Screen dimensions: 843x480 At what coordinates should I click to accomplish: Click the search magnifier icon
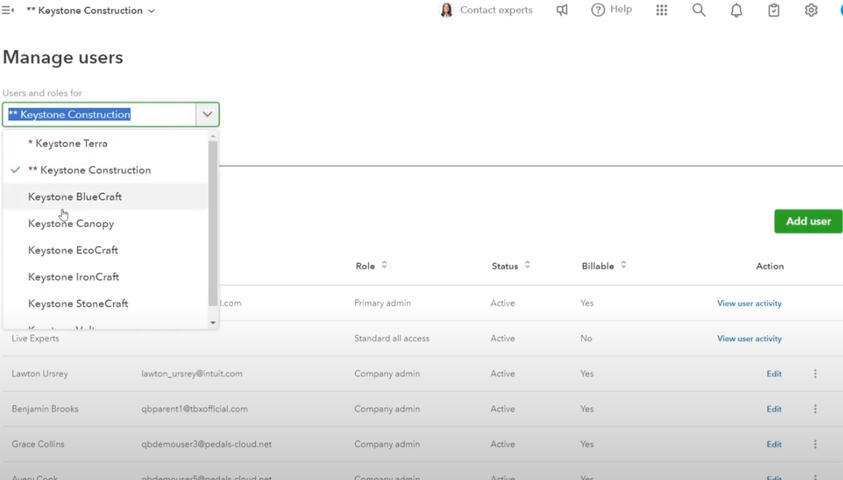699,10
